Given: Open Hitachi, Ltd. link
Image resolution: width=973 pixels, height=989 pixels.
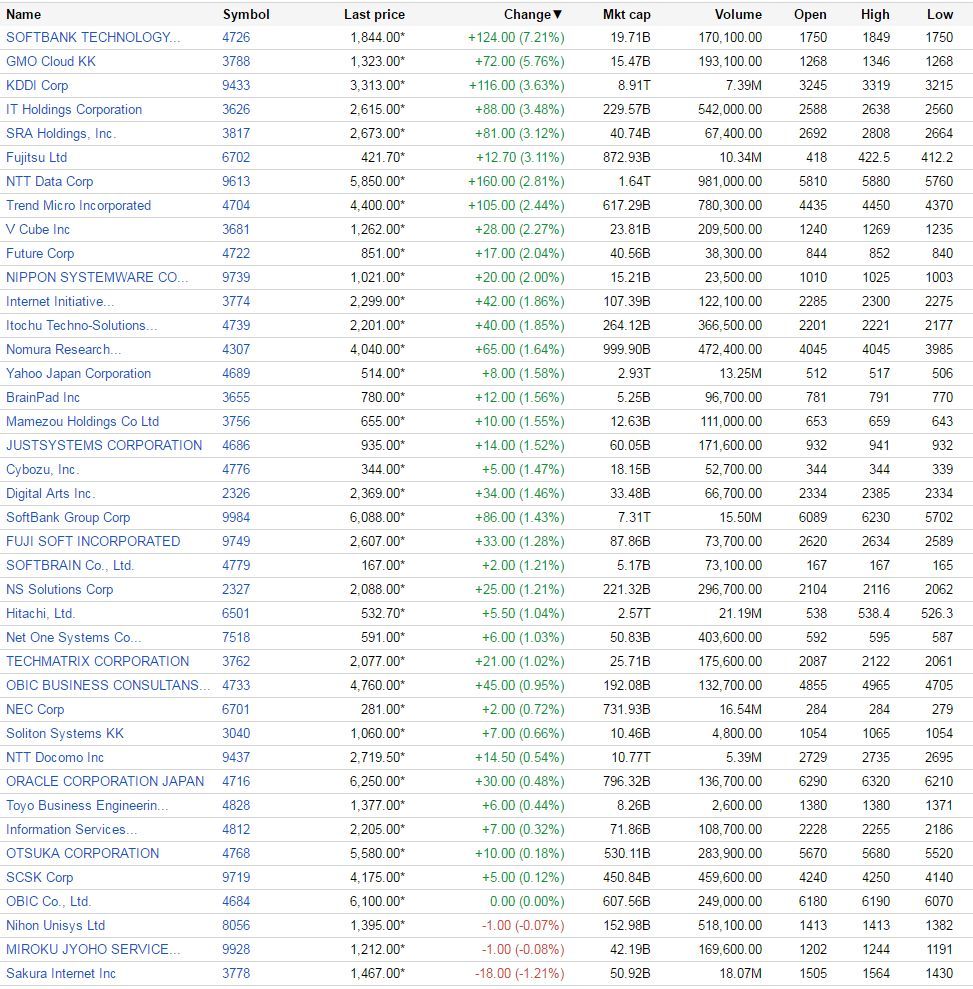Looking at the screenshot, I should coord(41,612).
